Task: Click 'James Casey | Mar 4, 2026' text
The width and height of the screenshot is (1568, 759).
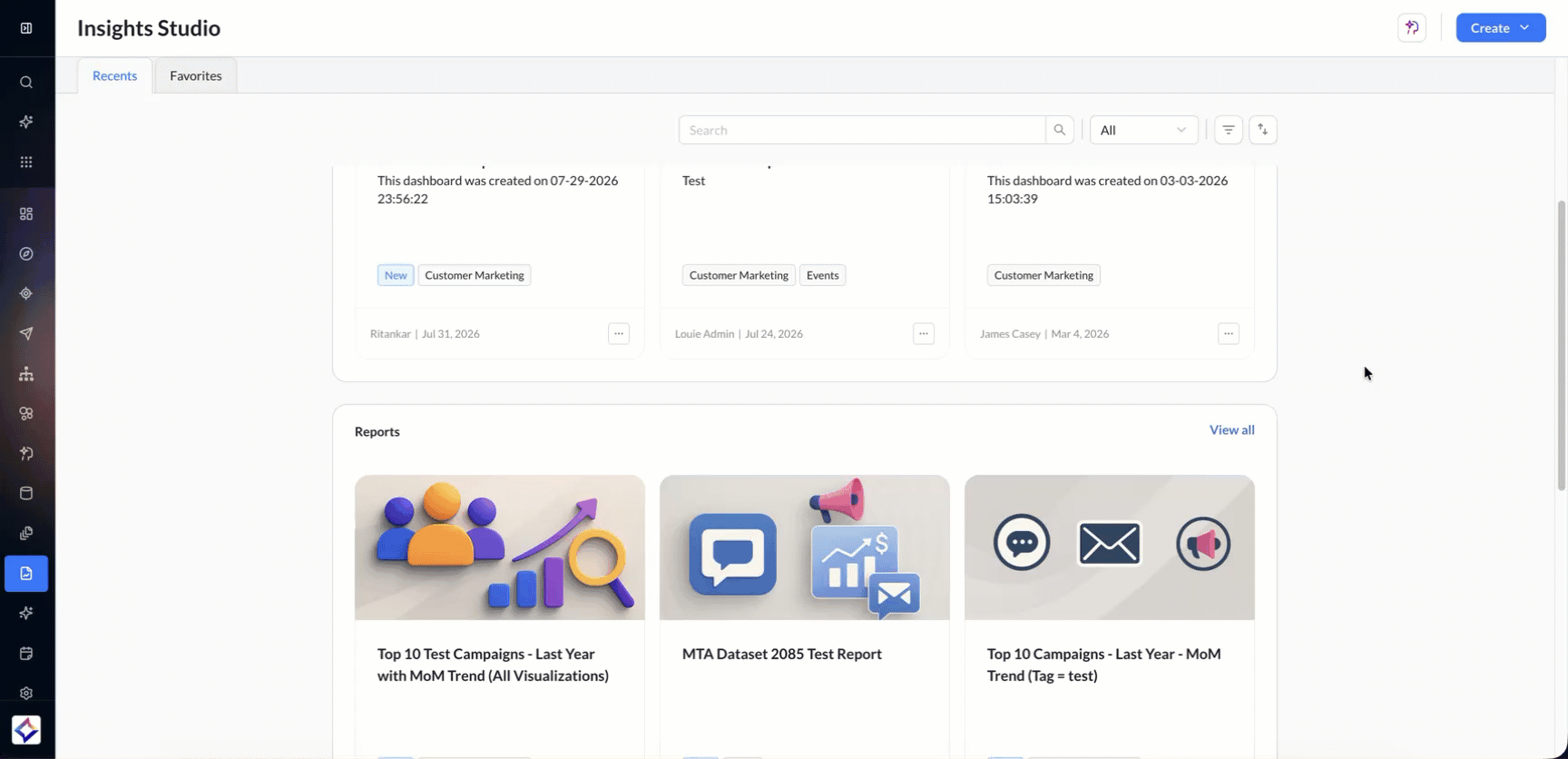Action: pos(1044,334)
